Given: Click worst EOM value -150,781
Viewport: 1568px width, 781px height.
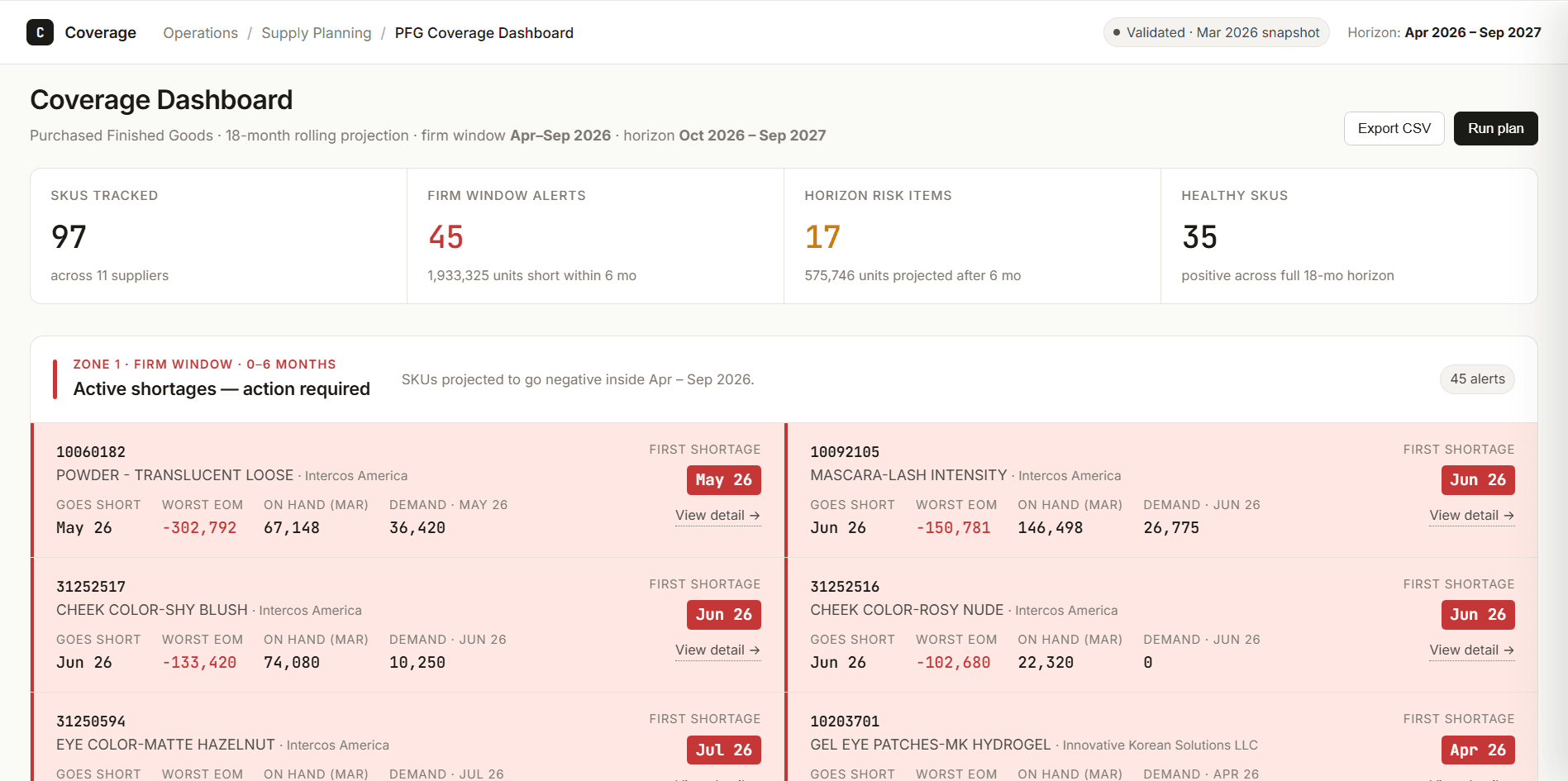Looking at the screenshot, I should click(x=953, y=528).
